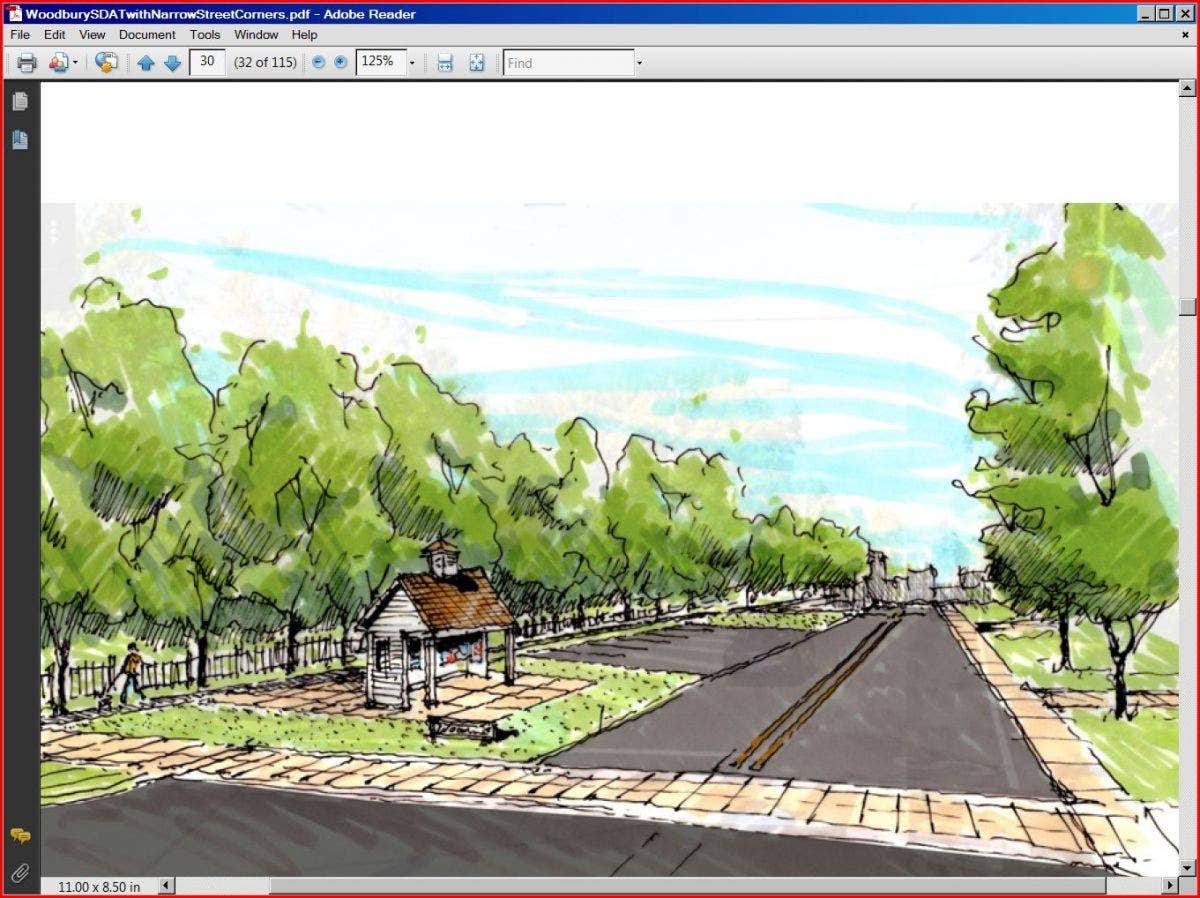Image resolution: width=1200 pixels, height=898 pixels.
Task: Open the Email icon's dropdown arrow
Action: pyautogui.click(x=73, y=62)
